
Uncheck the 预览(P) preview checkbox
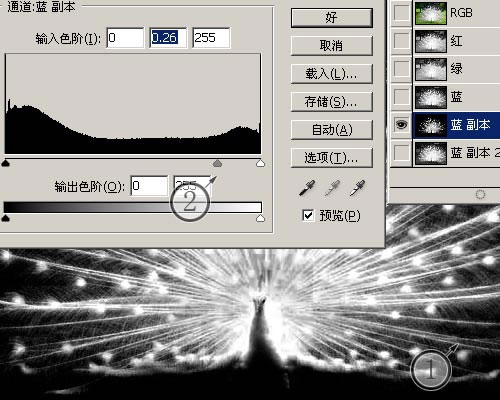tap(308, 215)
